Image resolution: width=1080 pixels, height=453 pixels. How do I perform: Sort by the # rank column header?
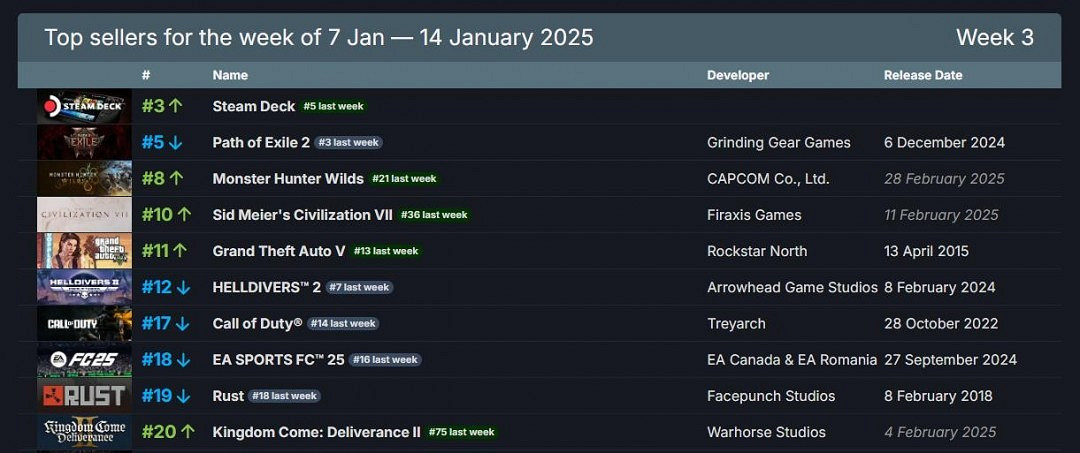(x=145, y=75)
